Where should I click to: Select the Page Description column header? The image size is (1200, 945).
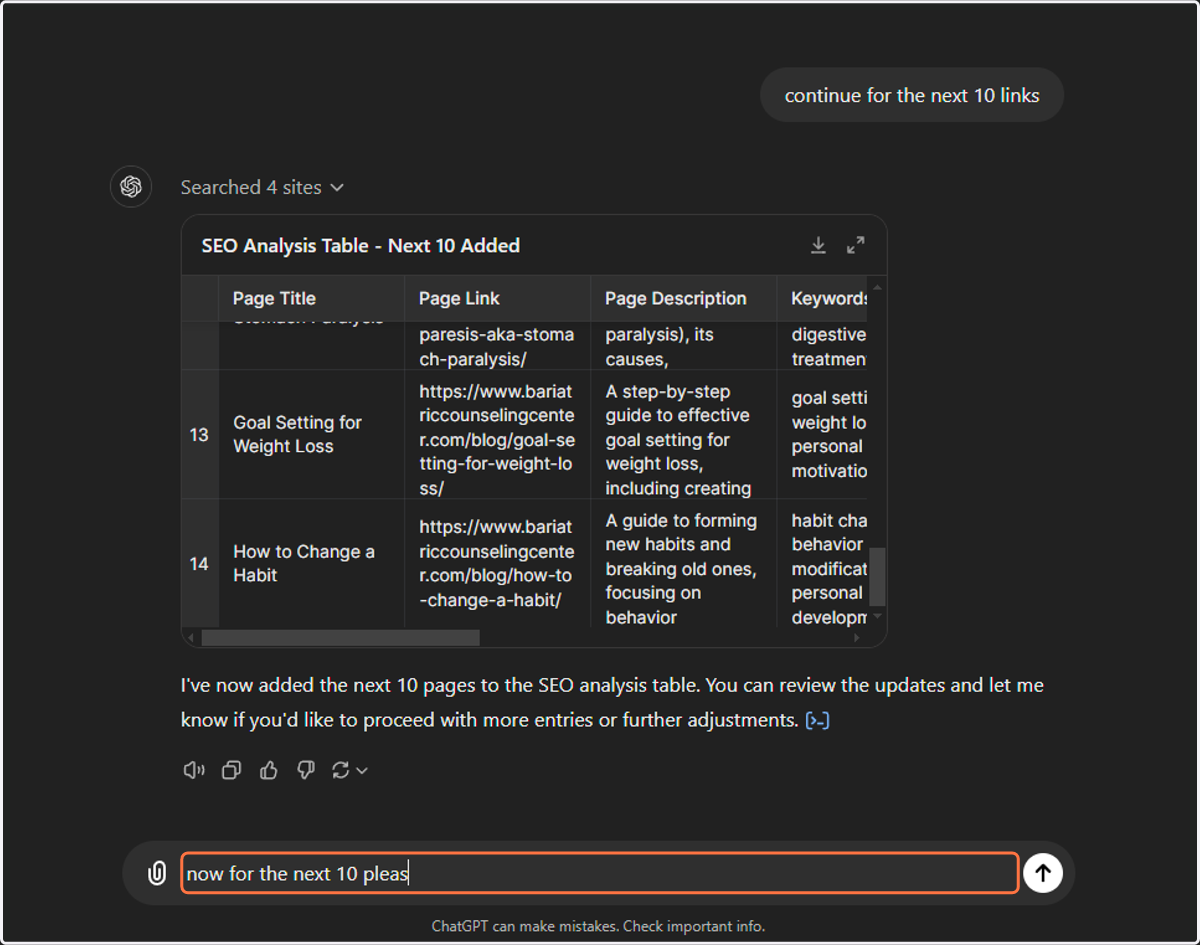point(683,298)
